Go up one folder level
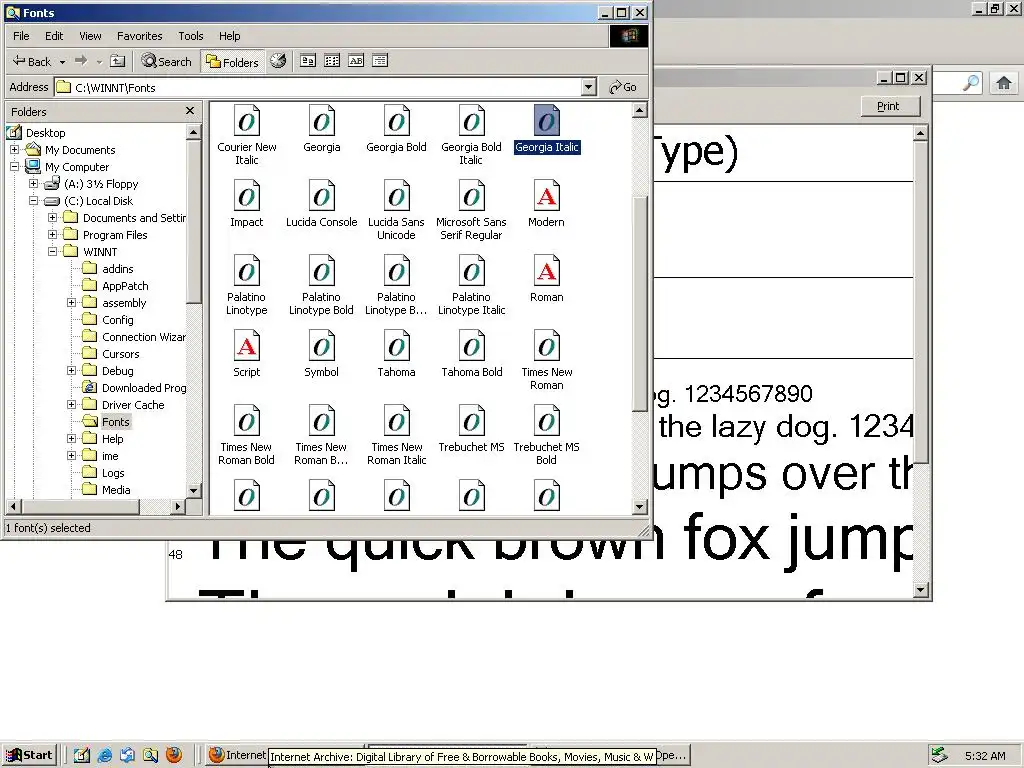 [118, 61]
